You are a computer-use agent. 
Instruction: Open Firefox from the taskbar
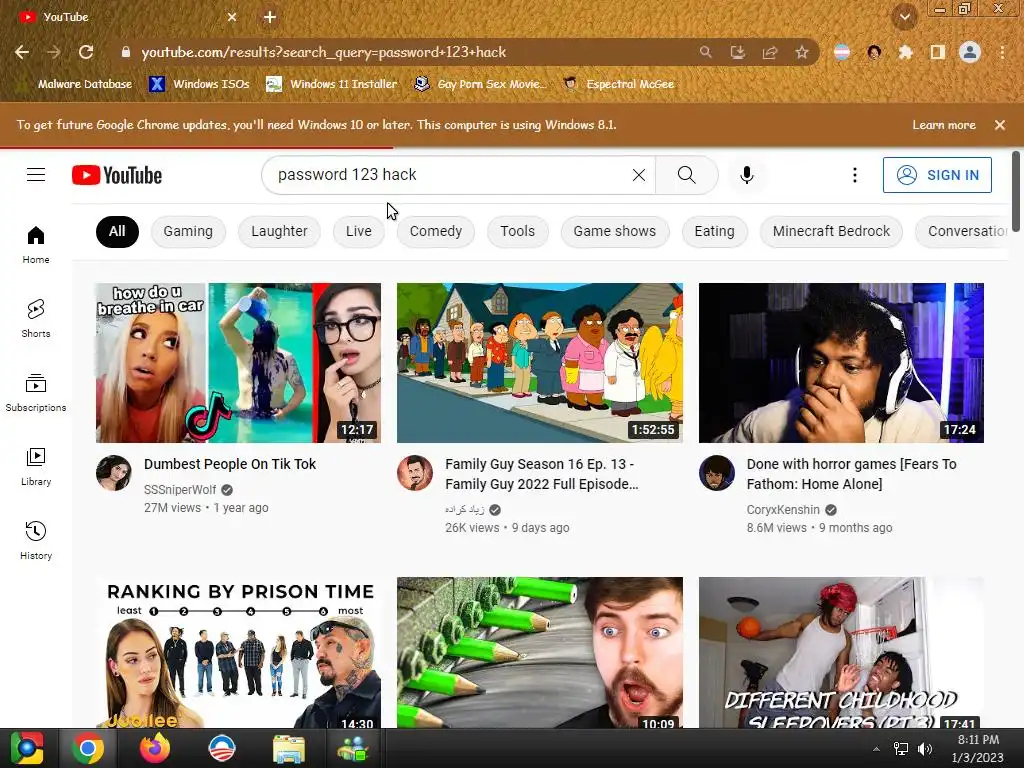pyautogui.click(x=155, y=748)
